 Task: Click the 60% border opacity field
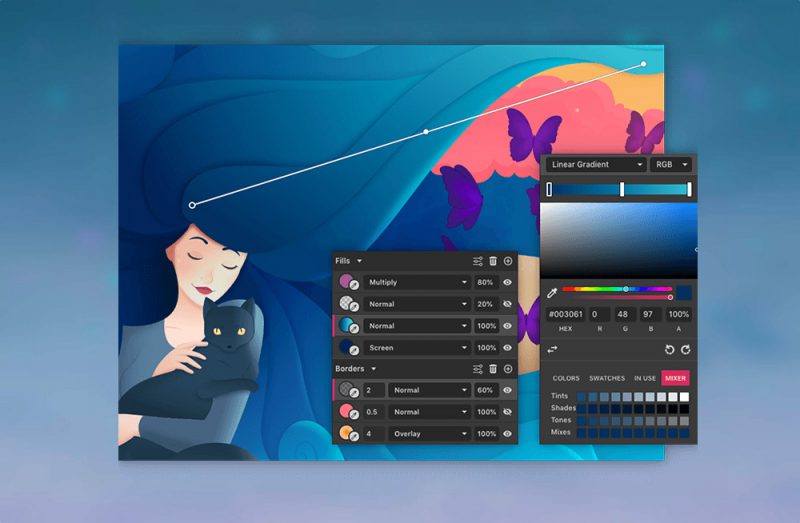click(485, 390)
